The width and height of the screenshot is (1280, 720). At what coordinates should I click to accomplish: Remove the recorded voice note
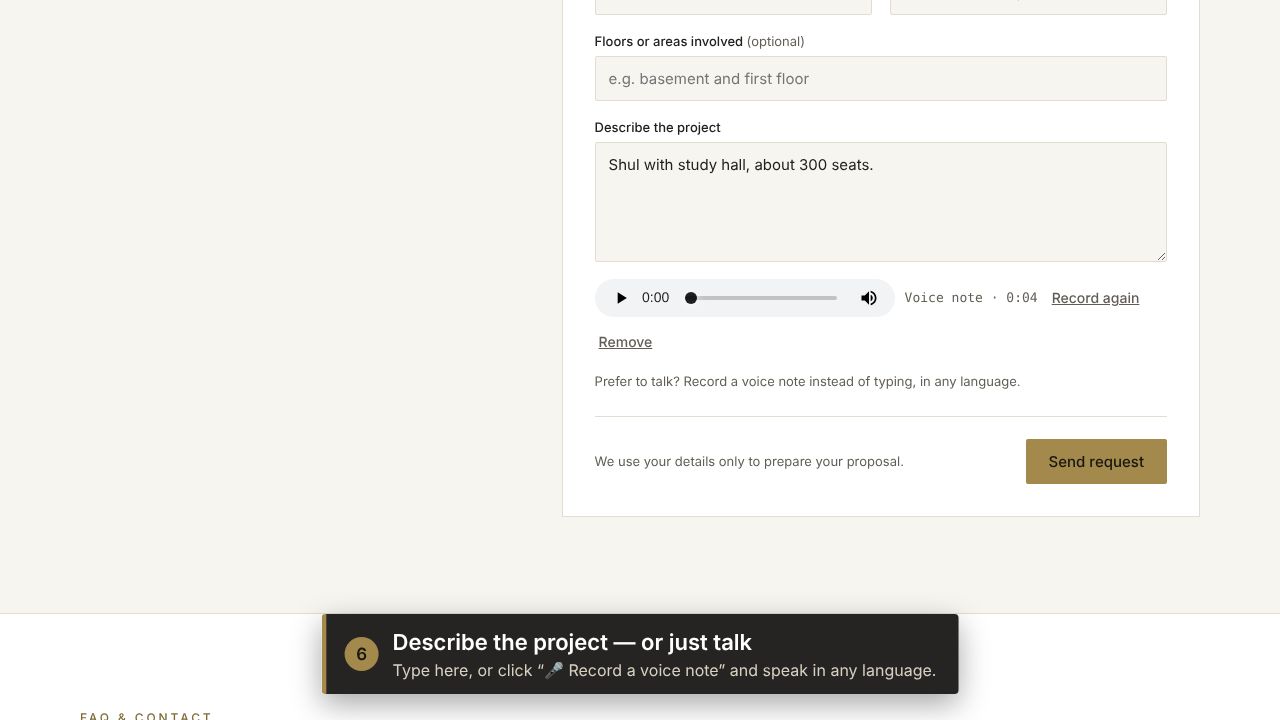[625, 342]
